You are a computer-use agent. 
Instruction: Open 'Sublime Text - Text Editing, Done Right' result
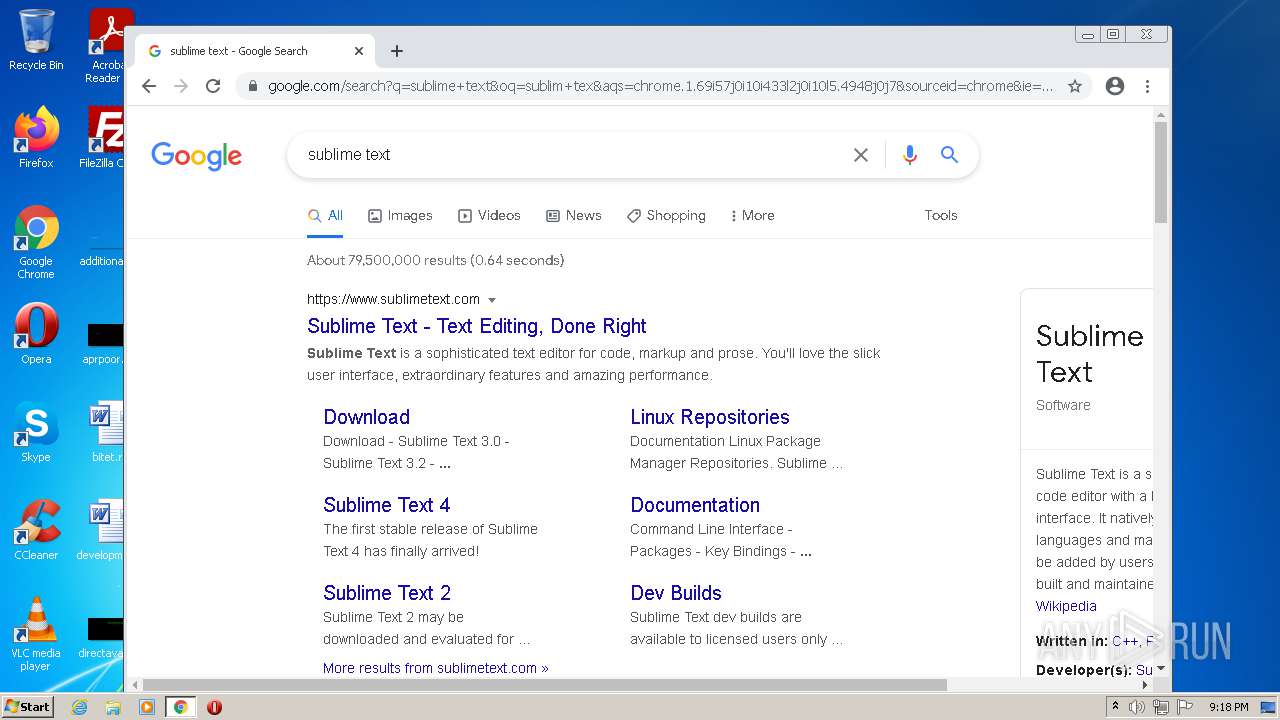coord(477,326)
